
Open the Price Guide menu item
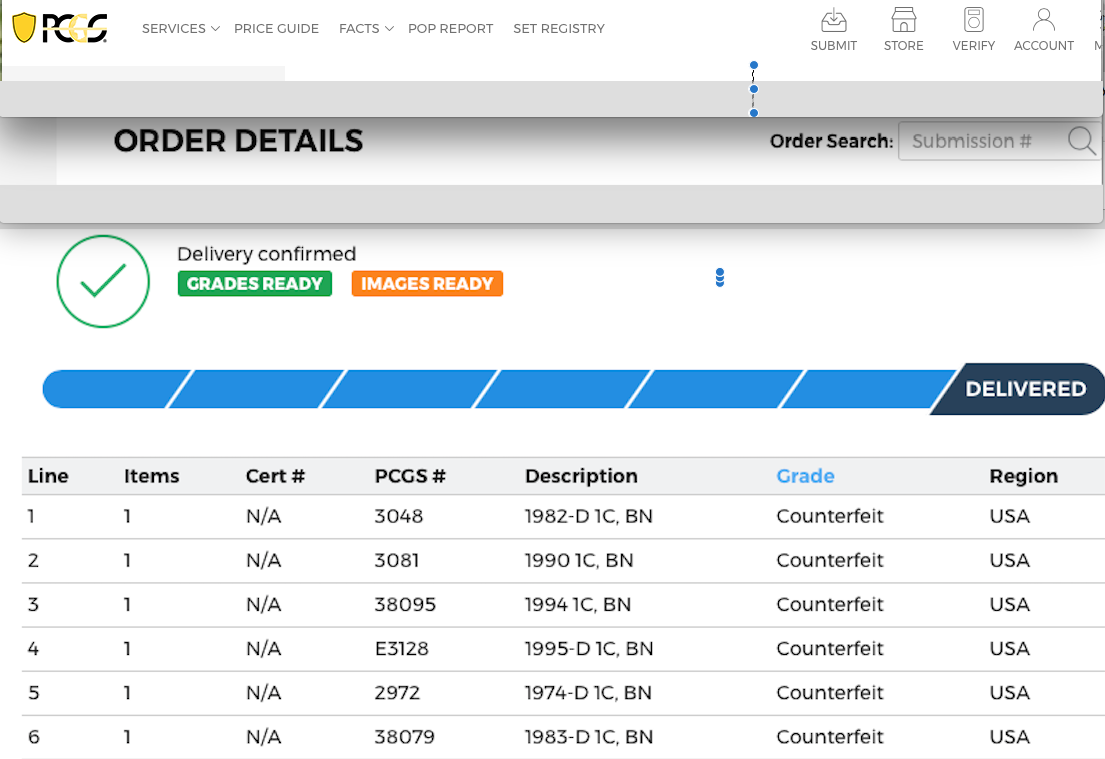click(x=276, y=29)
